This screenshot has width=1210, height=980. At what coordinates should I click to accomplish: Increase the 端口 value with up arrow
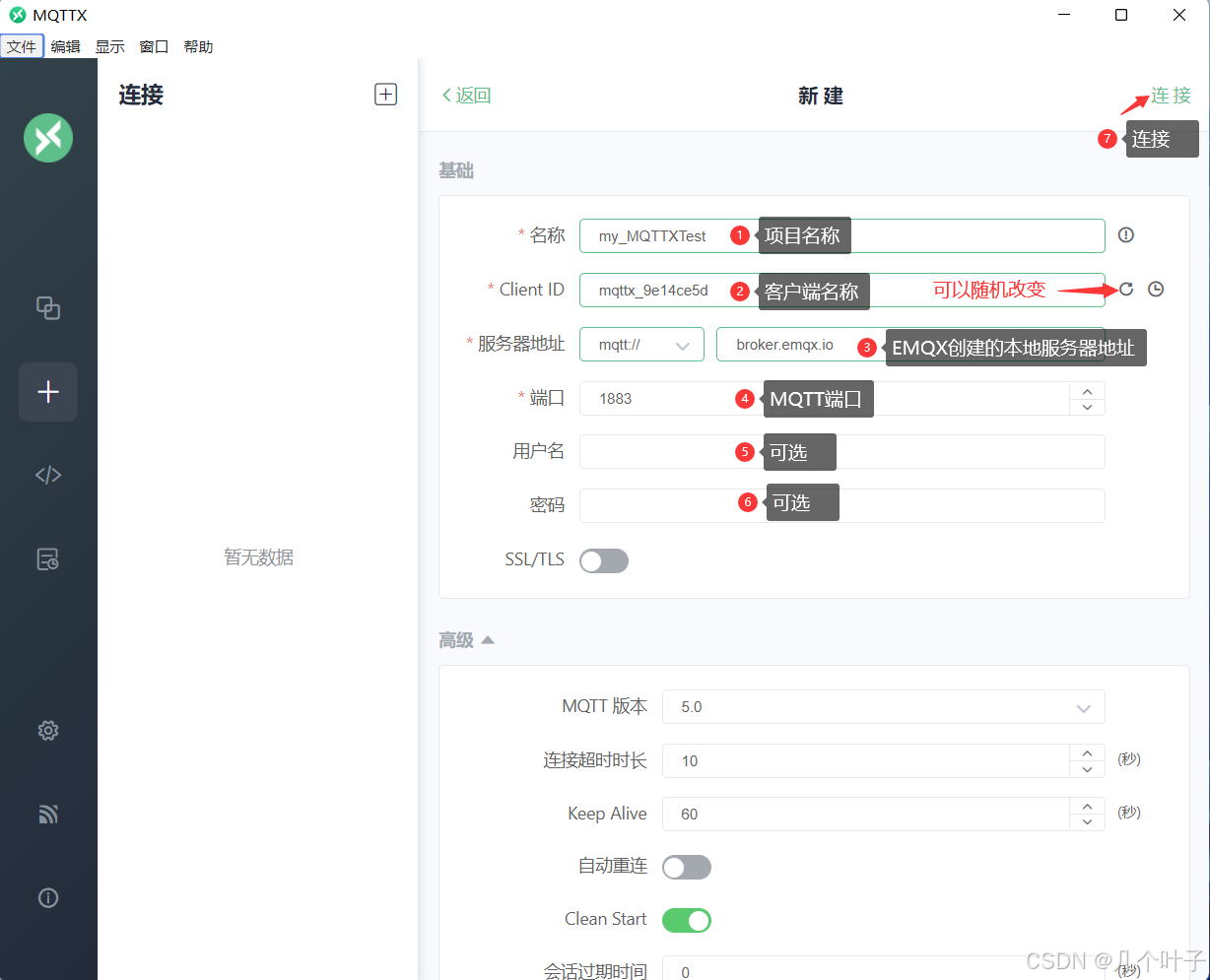click(1087, 390)
